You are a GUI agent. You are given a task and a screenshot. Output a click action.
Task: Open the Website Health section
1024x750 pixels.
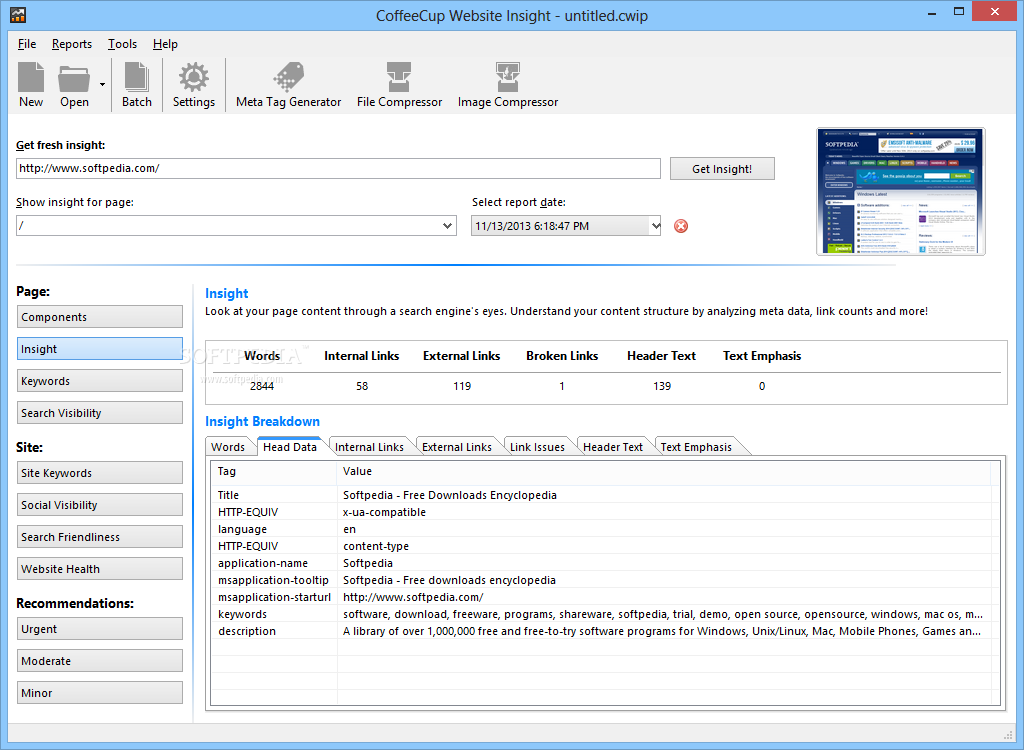click(100, 569)
